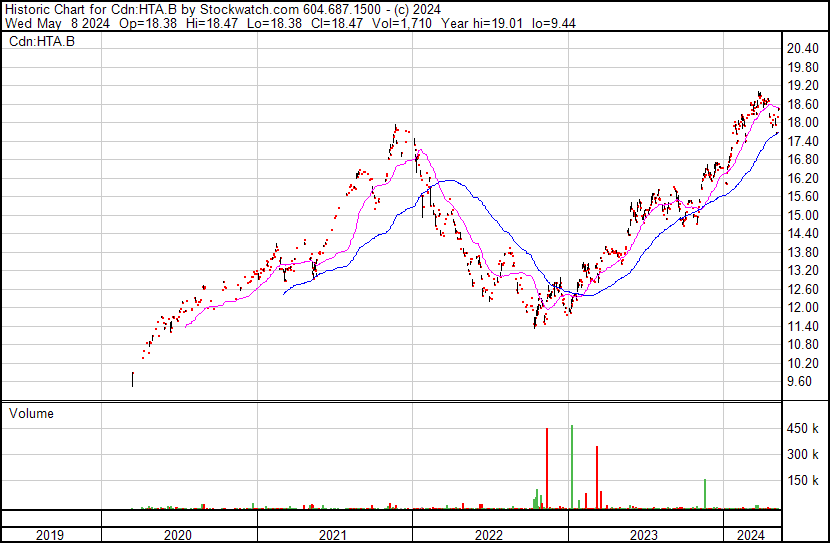The image size is (830, 543).
Task: Click the Wed May 8 2024 date text
Action: pos(57,23)
